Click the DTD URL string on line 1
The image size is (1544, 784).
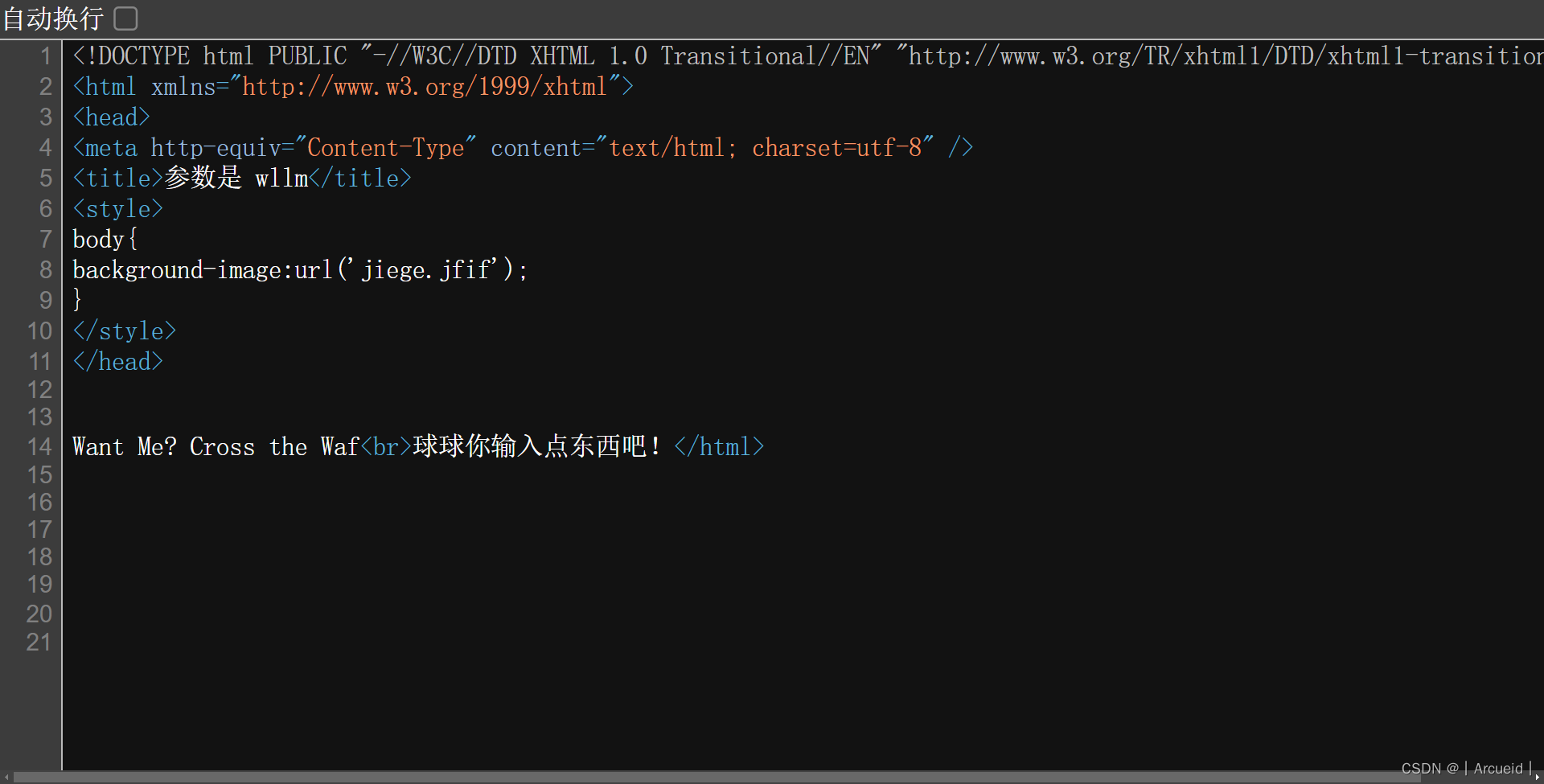pos(1219,56)
